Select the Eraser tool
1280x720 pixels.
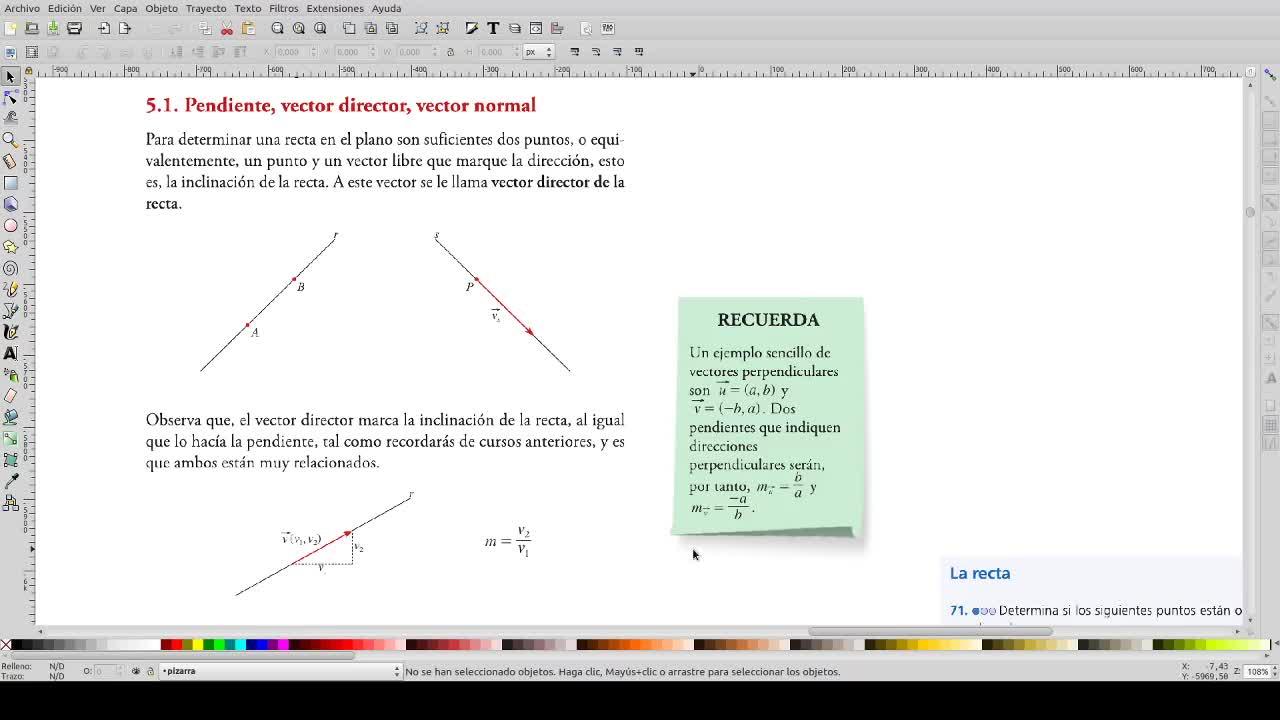click(x=11, y=396)
